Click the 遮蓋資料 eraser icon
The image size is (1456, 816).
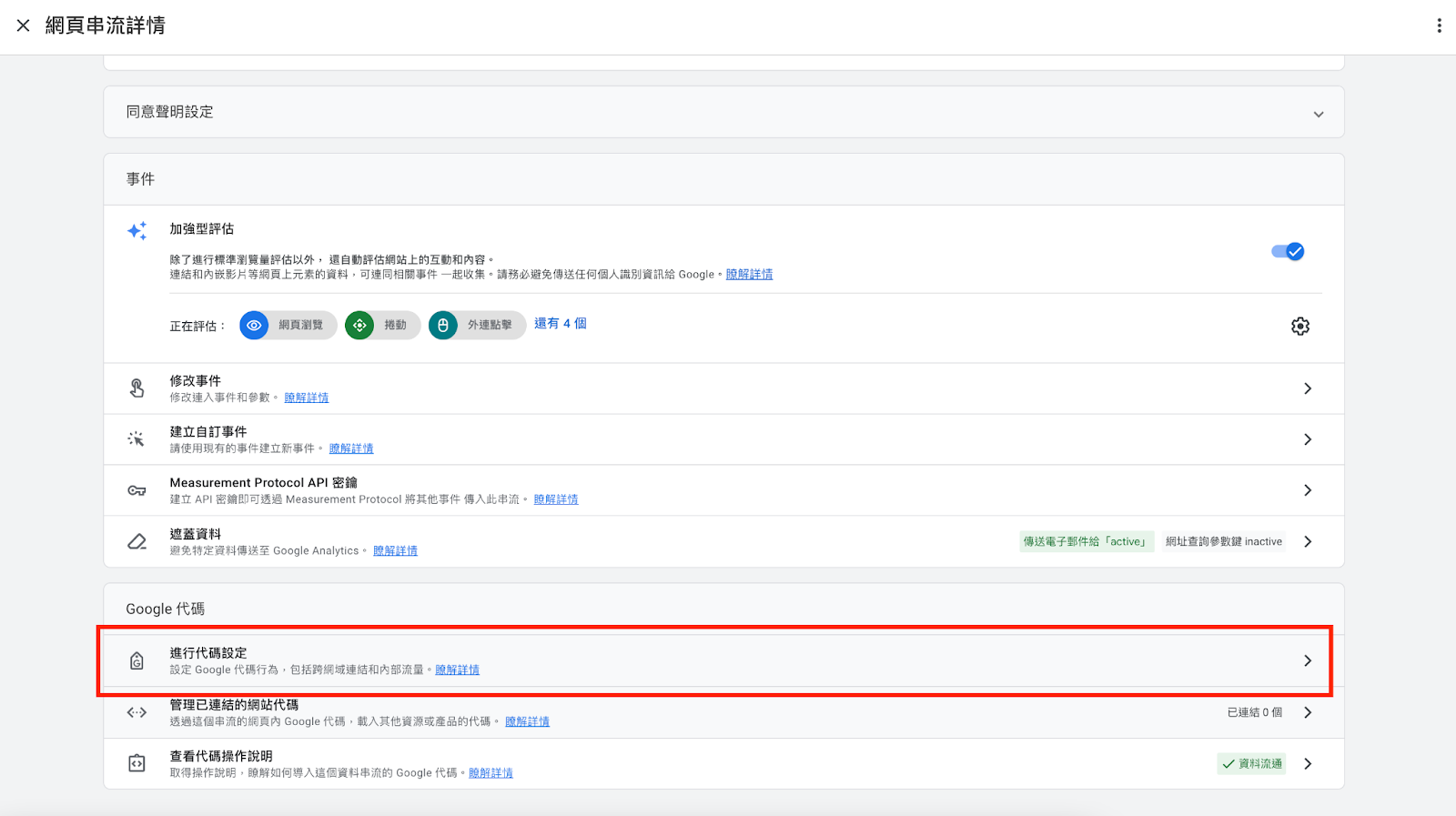[136, 541]
